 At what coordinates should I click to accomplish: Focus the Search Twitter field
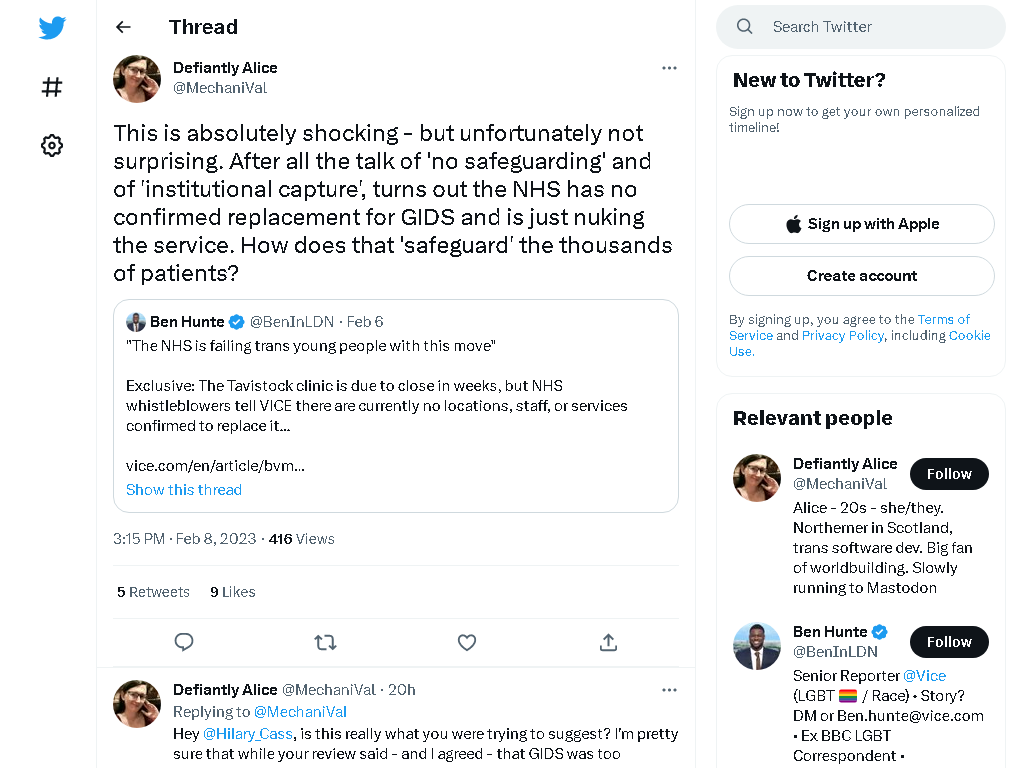(x=861, y=27)
